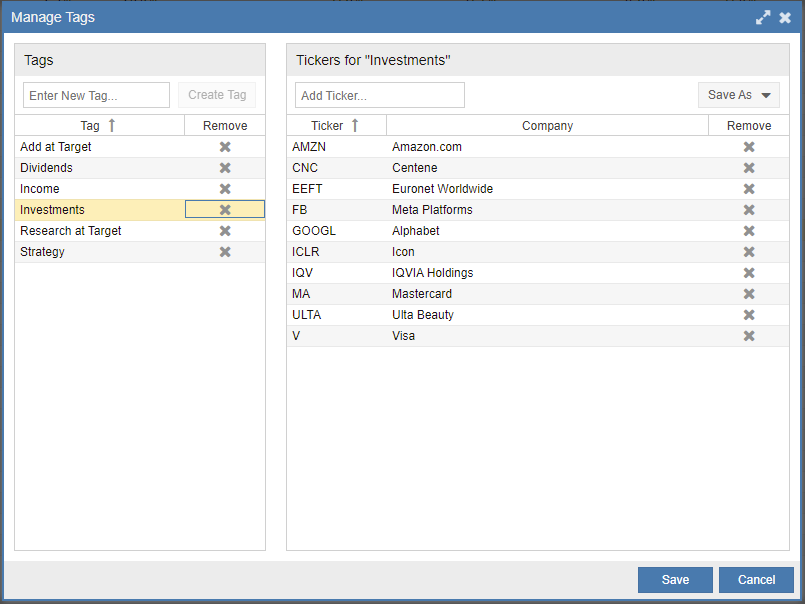The image size is (805, 604).
Task: Click the Mastercard company cell
Action: click(547, 294)
